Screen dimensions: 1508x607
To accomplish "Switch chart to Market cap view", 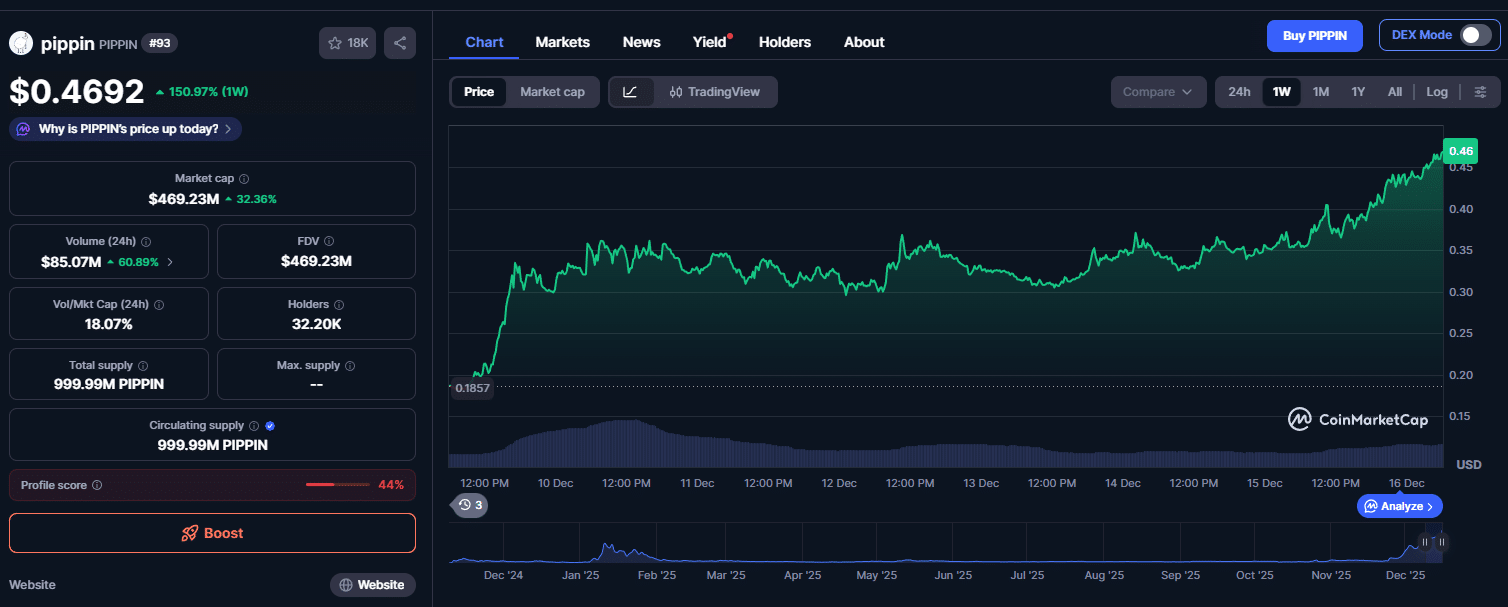I will pos(553,91).
